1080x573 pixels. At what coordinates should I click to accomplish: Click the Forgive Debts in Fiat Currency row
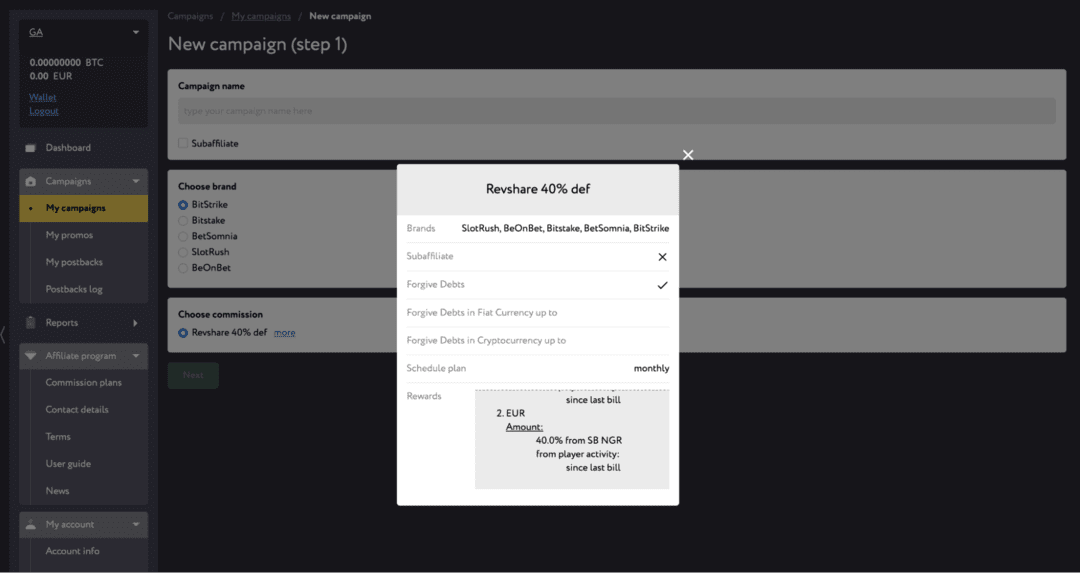pyautogui.click(x=538, y=313)
